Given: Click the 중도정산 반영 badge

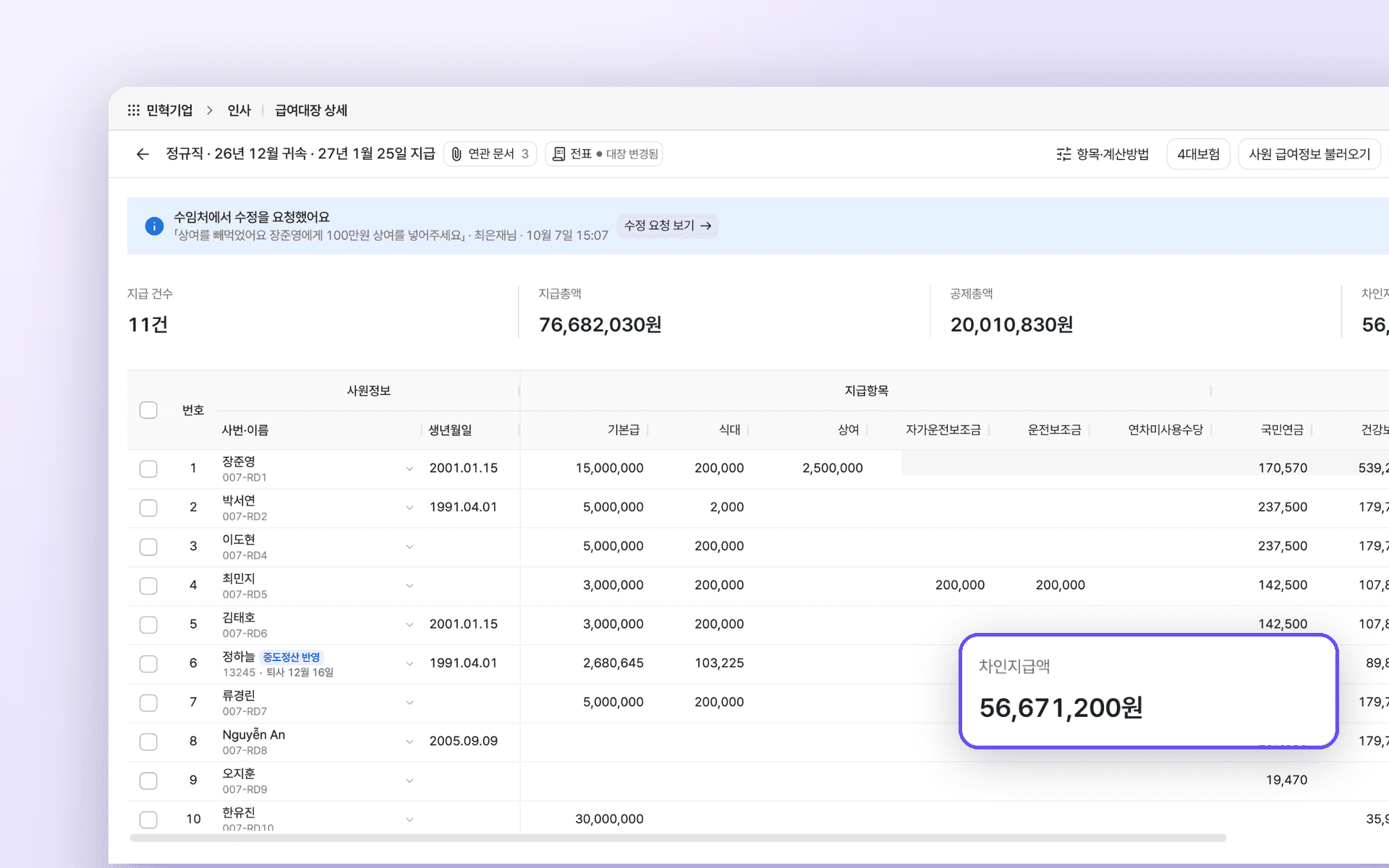Looking at the screenshot, I should coord(291,657).
